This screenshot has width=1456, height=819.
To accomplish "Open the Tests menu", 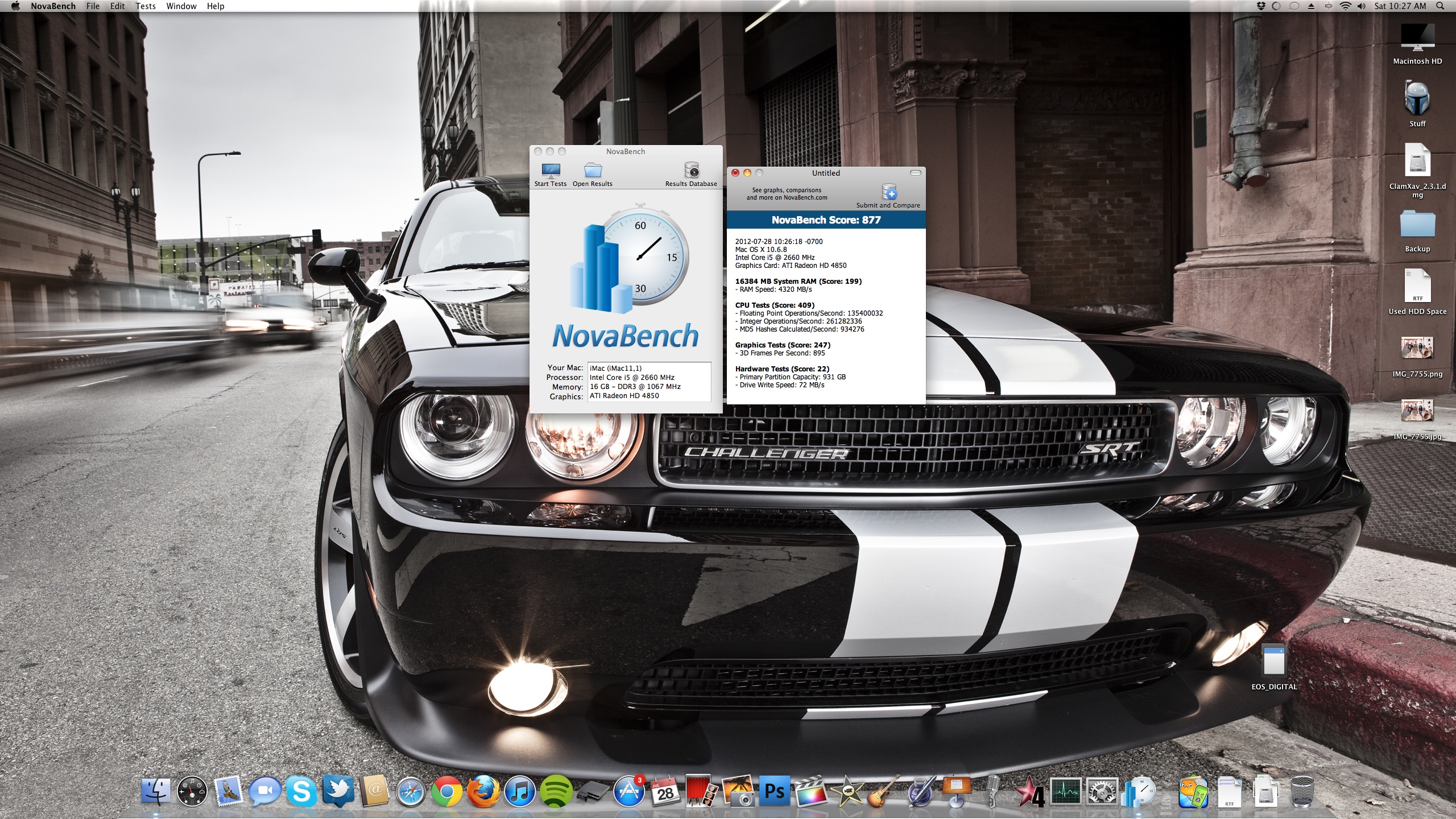I will pyautogui.click(x=146, y=6).
